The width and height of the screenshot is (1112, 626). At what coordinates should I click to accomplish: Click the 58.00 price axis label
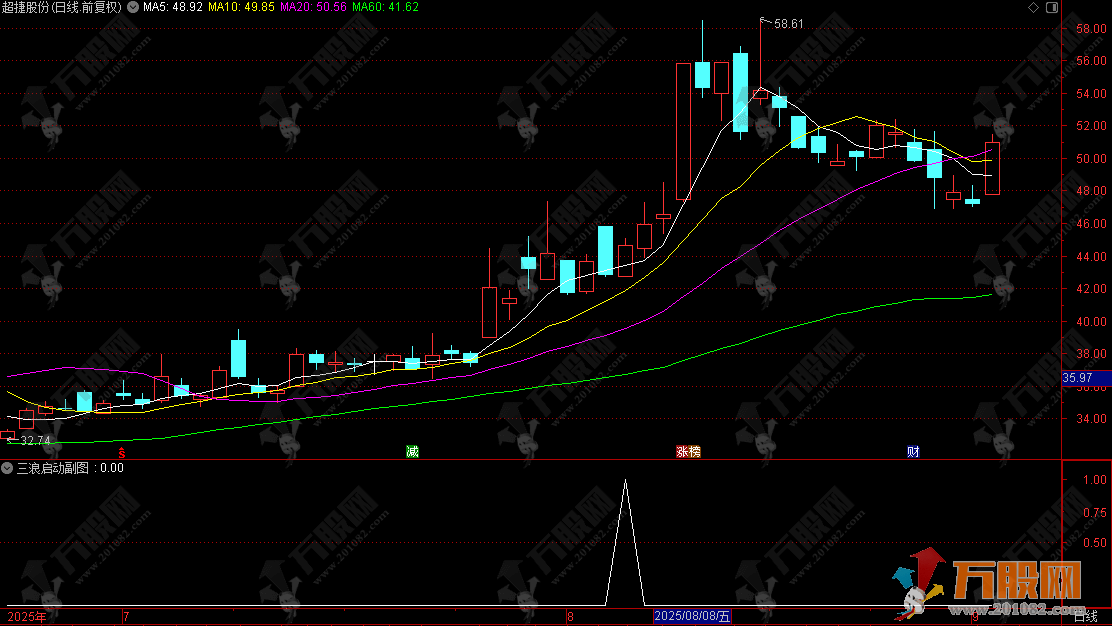tap(1091, 29)
